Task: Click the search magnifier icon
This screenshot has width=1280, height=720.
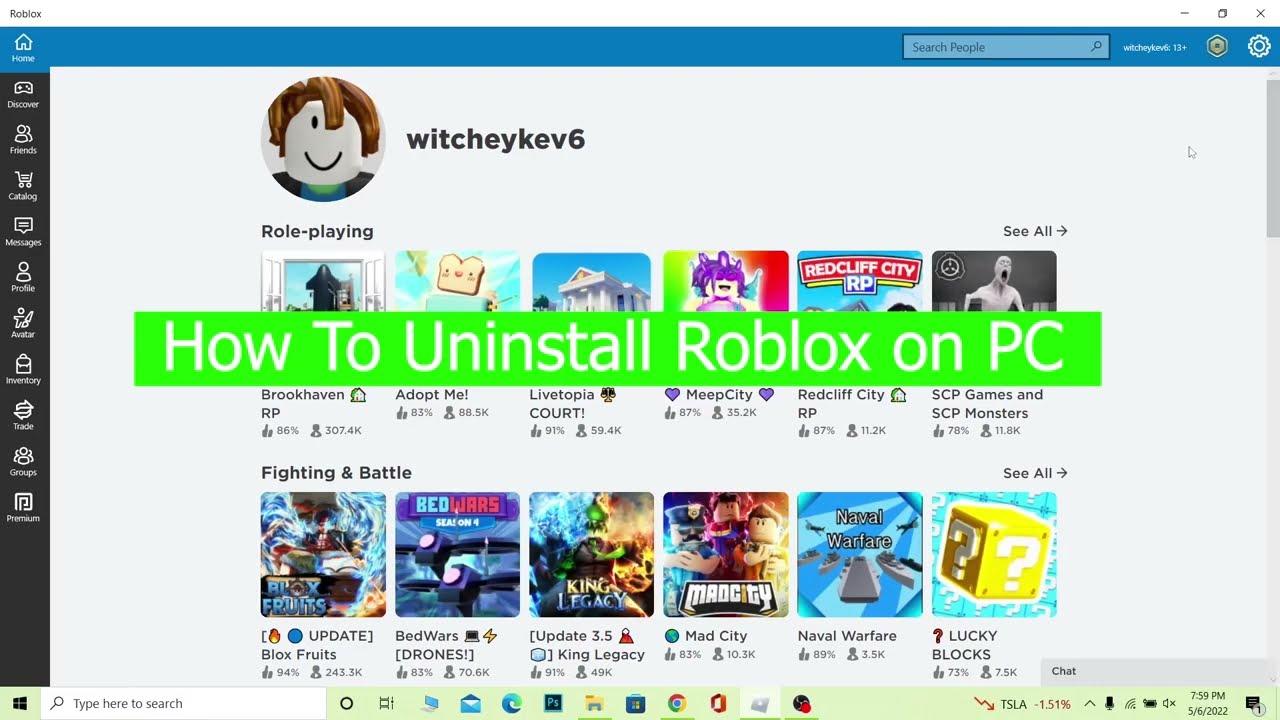Action: (1096, 47)
